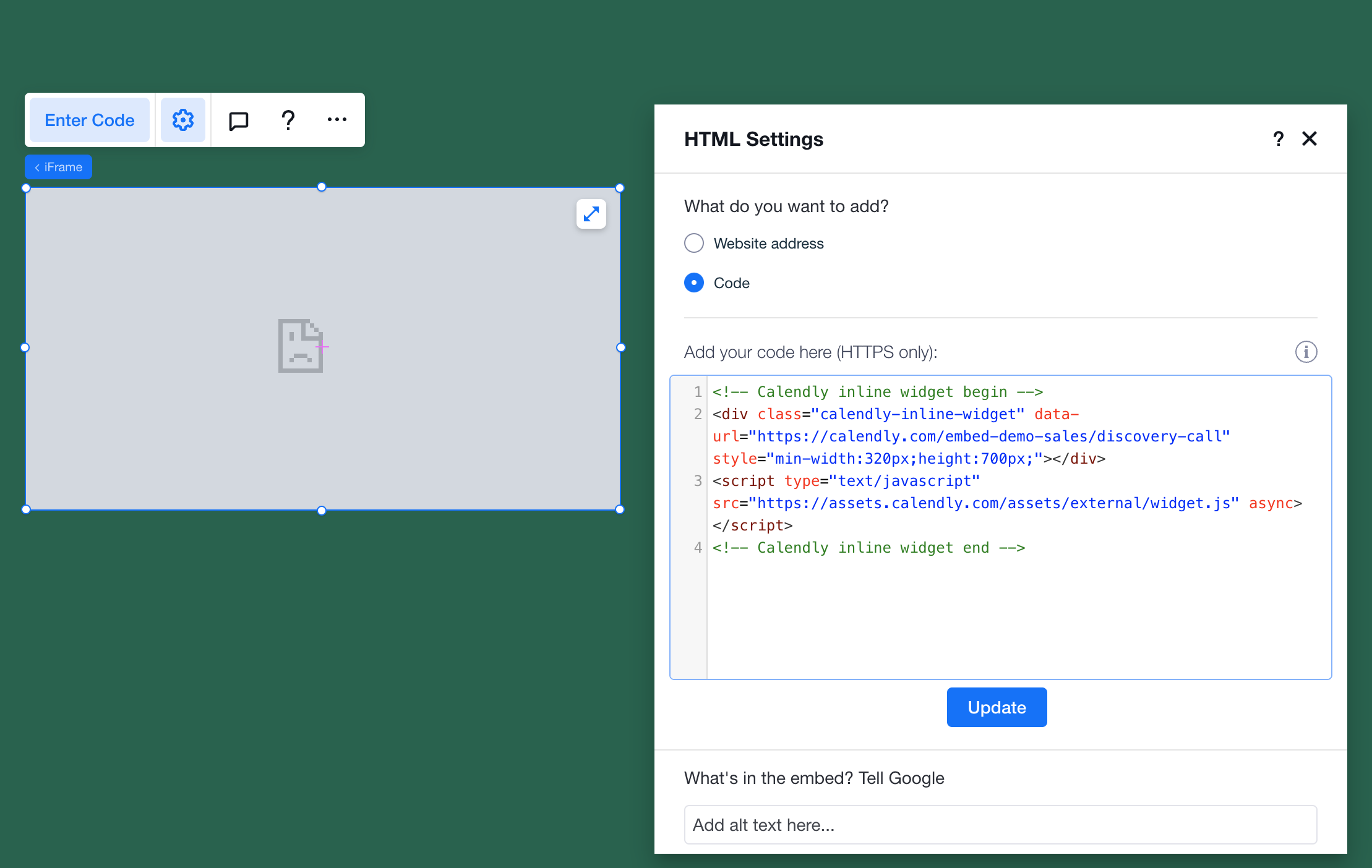Open the three-dot more actions menu

pos(337,120)
